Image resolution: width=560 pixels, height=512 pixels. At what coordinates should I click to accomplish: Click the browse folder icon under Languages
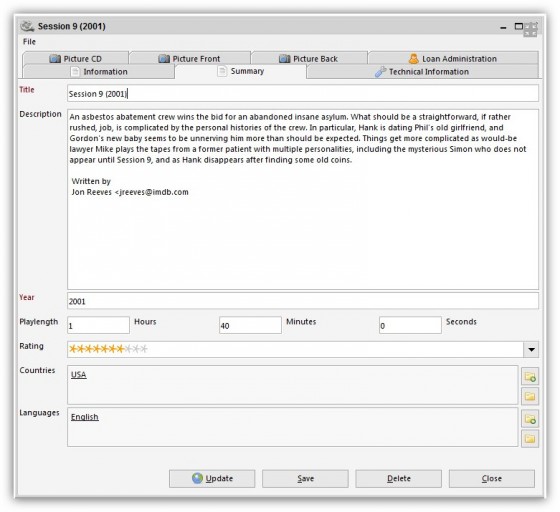530,438
